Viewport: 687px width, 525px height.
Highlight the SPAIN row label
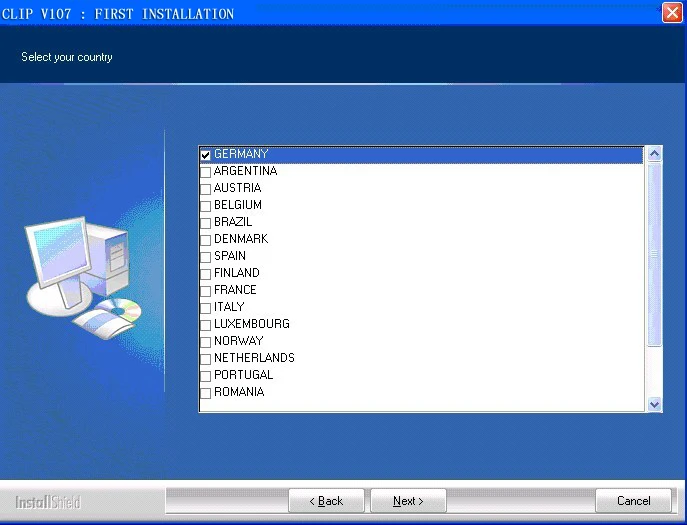click(230, 256)
